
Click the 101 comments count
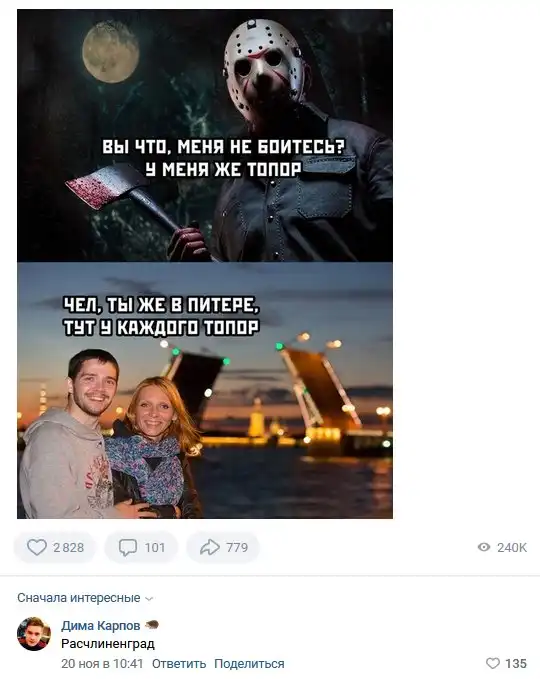[155, 548]
